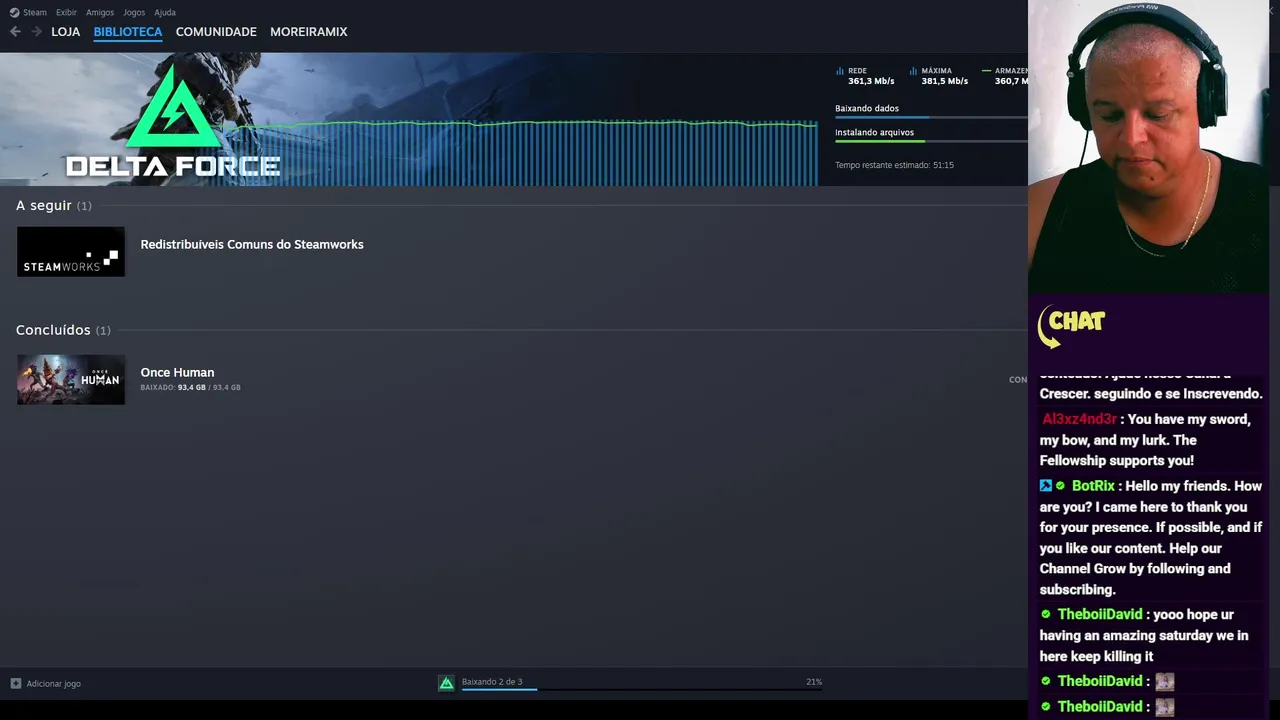Click the MÁXIMA speed indicator

pyautogui.click(x=938, y=76)
